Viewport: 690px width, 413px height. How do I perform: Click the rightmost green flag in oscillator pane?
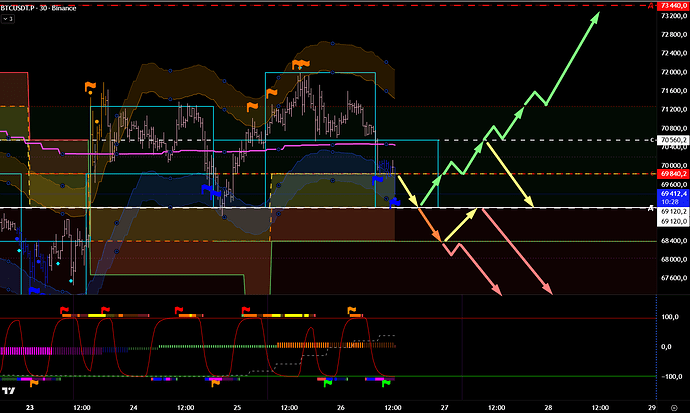point(388,381)
